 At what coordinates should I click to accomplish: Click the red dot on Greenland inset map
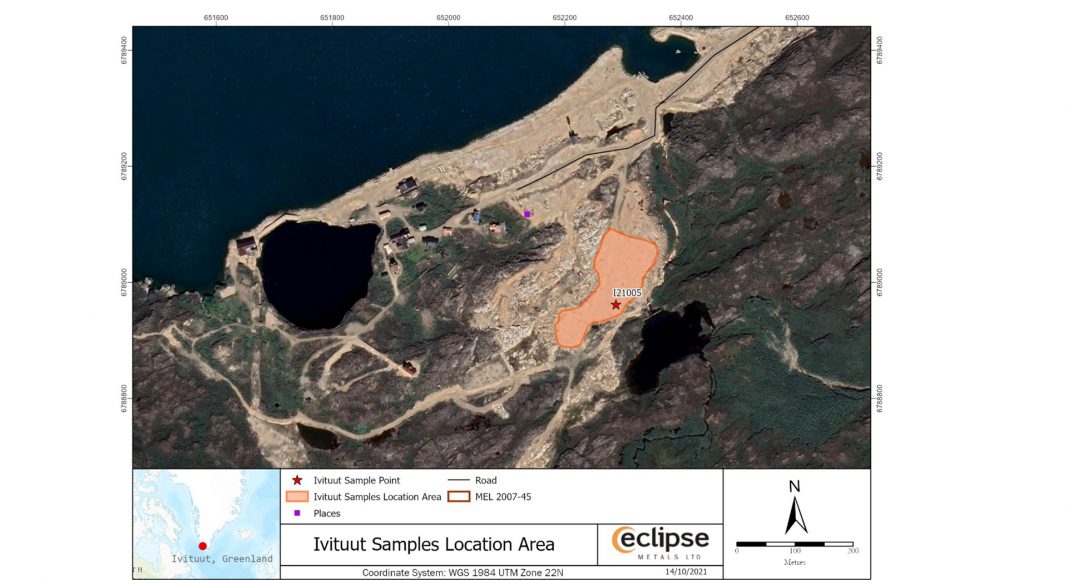[203, 546]
